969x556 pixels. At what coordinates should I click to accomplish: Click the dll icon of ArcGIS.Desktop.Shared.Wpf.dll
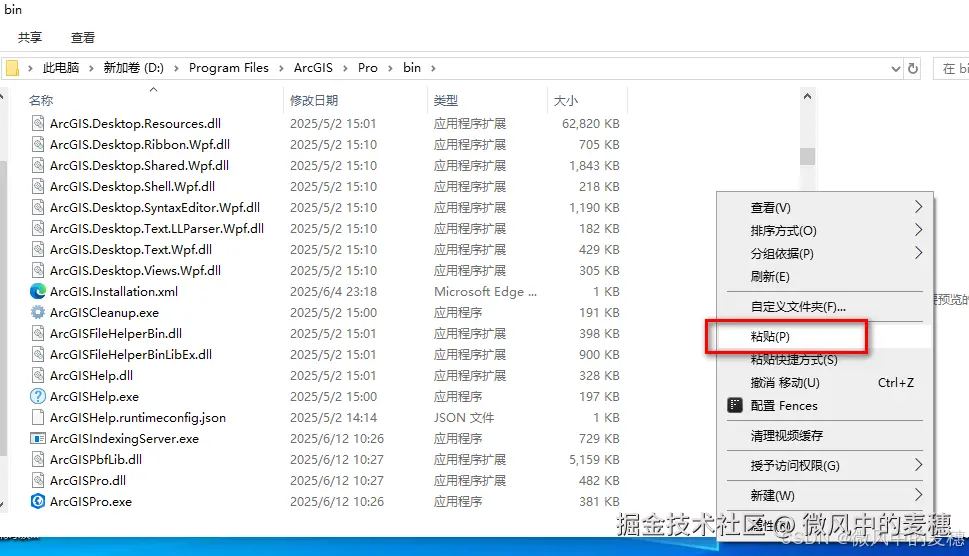point(38,165)
